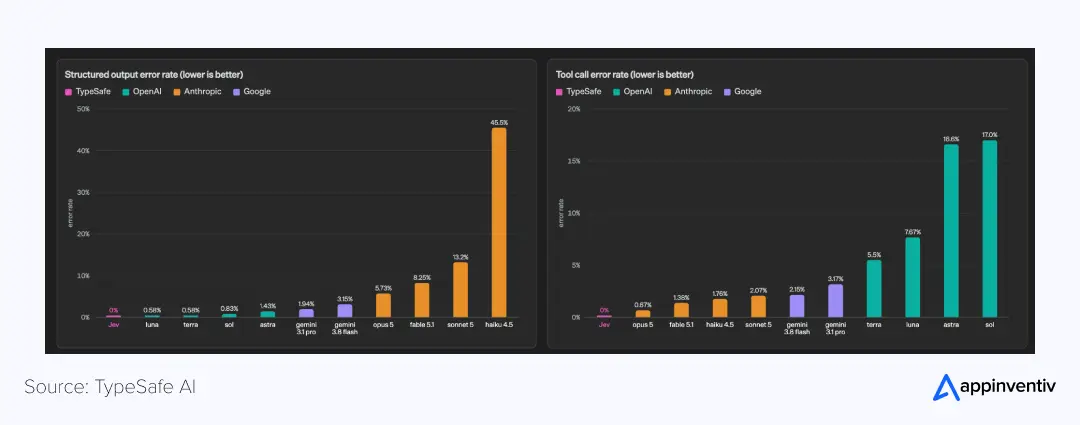Click the luna bar in Tool call chart
The width and height of the screenshot is (1080, 425).
pyautogui.click(x=913, y=278)
